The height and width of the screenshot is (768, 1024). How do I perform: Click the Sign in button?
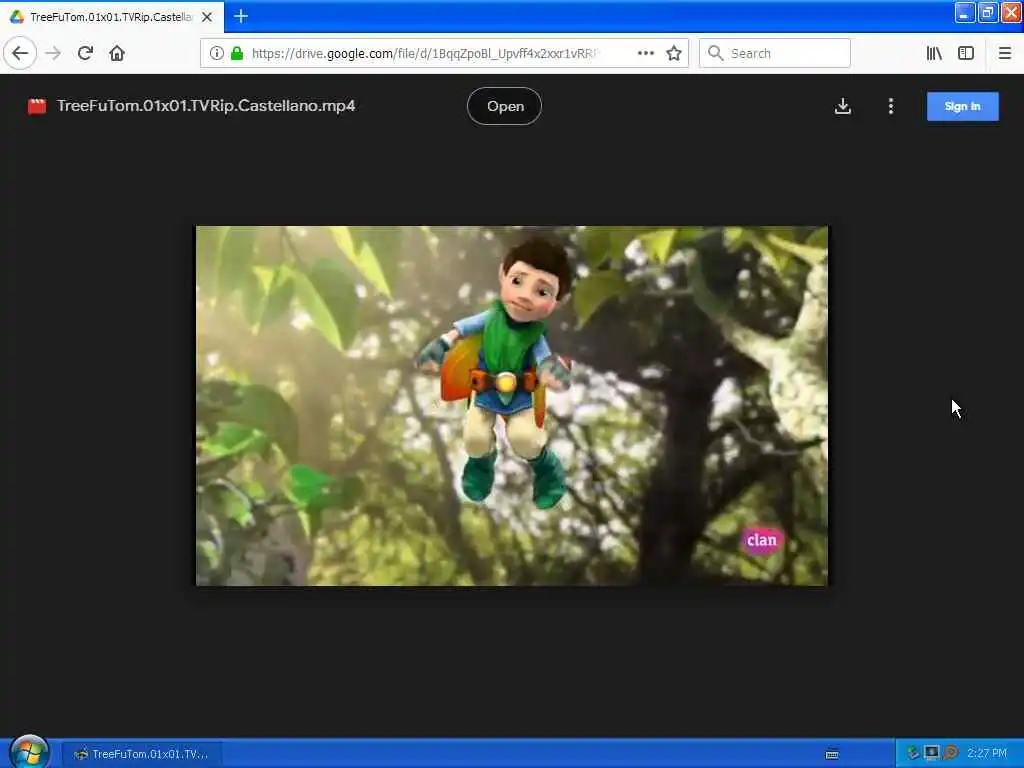pos(963,106)
